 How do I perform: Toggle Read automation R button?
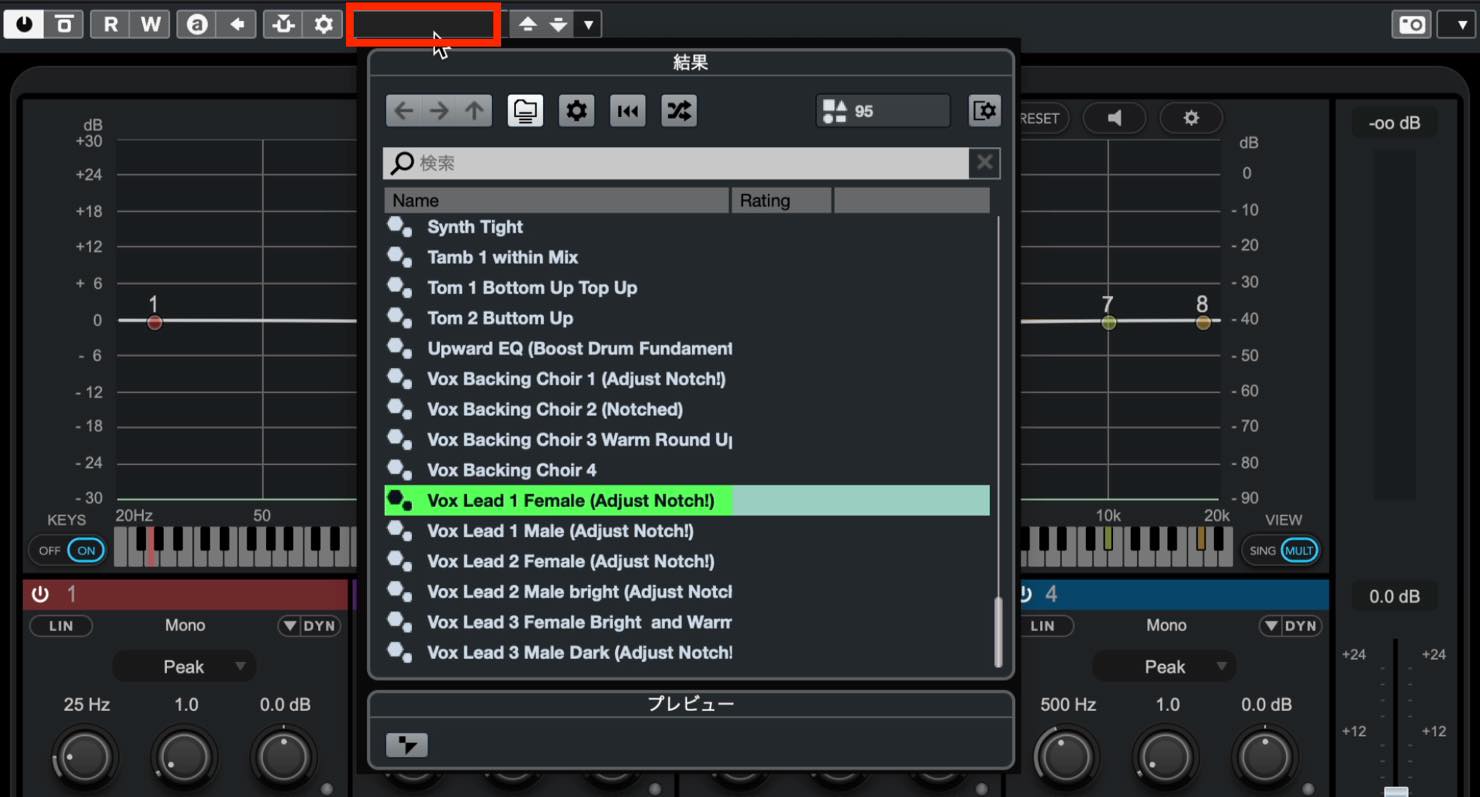pos(110,24)
